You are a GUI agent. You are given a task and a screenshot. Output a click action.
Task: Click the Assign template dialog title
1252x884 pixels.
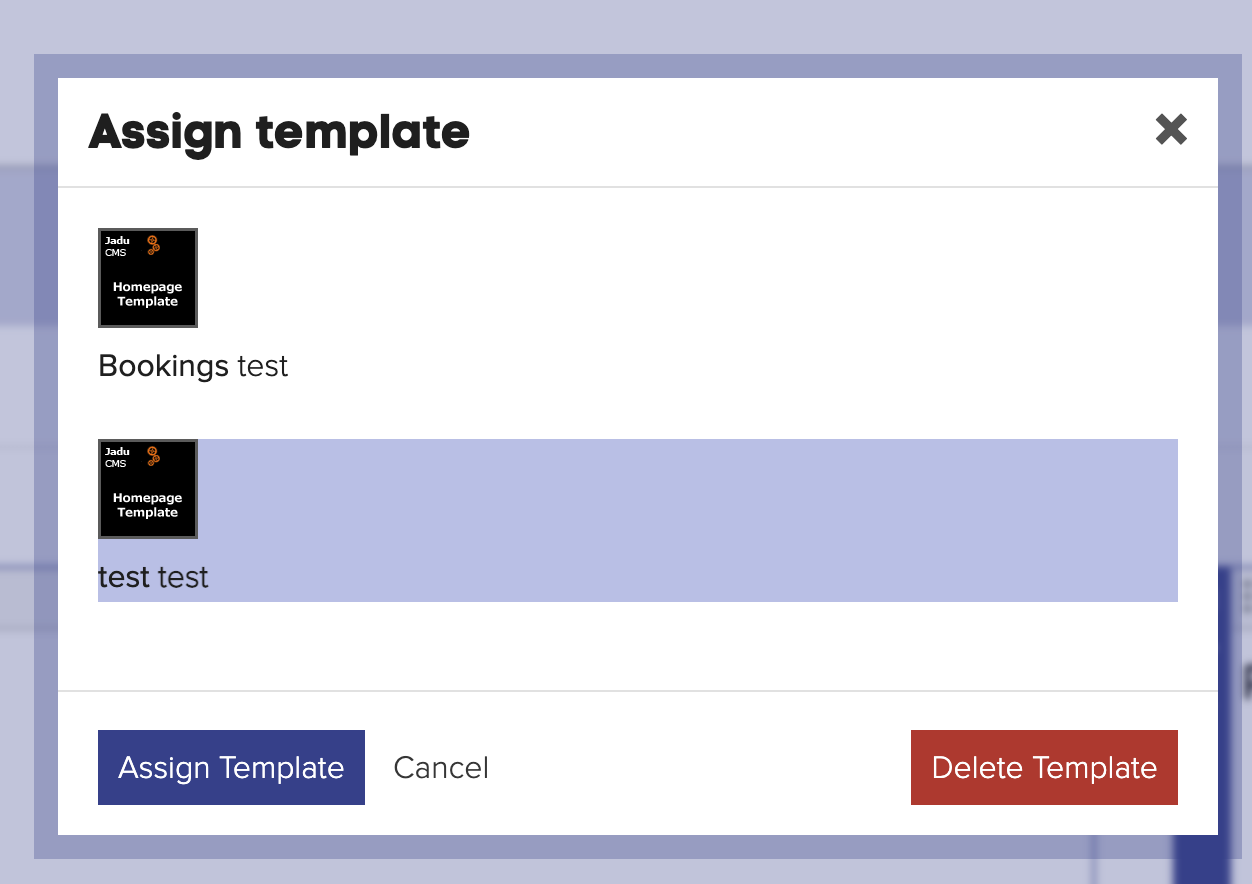[279, 131]
